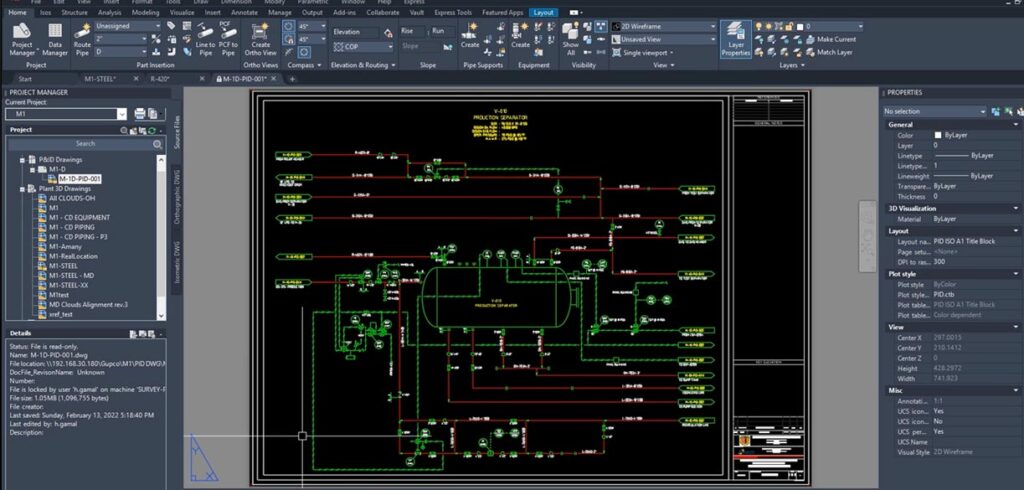Click Create Ortho View icon
Screen dimensions: 1024x490
pos(261,40)
